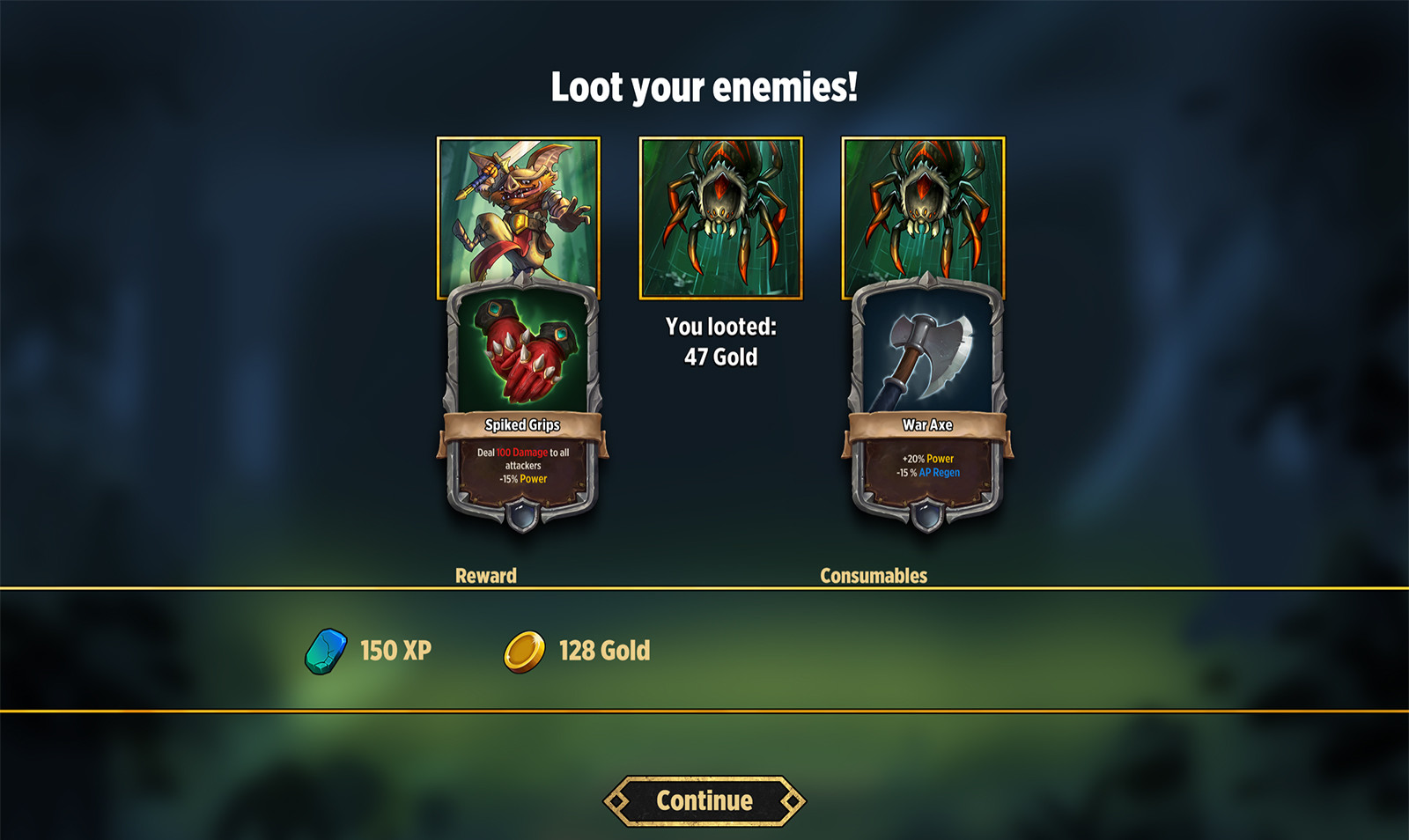
Task: Select the Reward section label
Action: 486,576
